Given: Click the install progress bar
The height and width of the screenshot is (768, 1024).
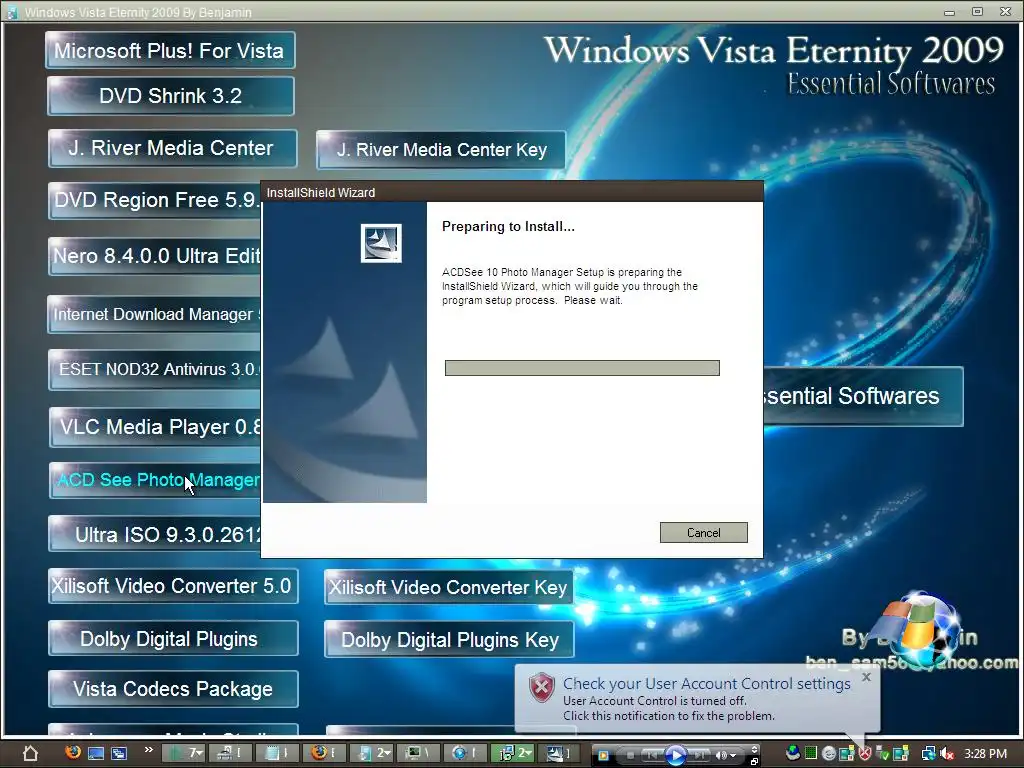Looking at the screenshot, I should 582,368.
